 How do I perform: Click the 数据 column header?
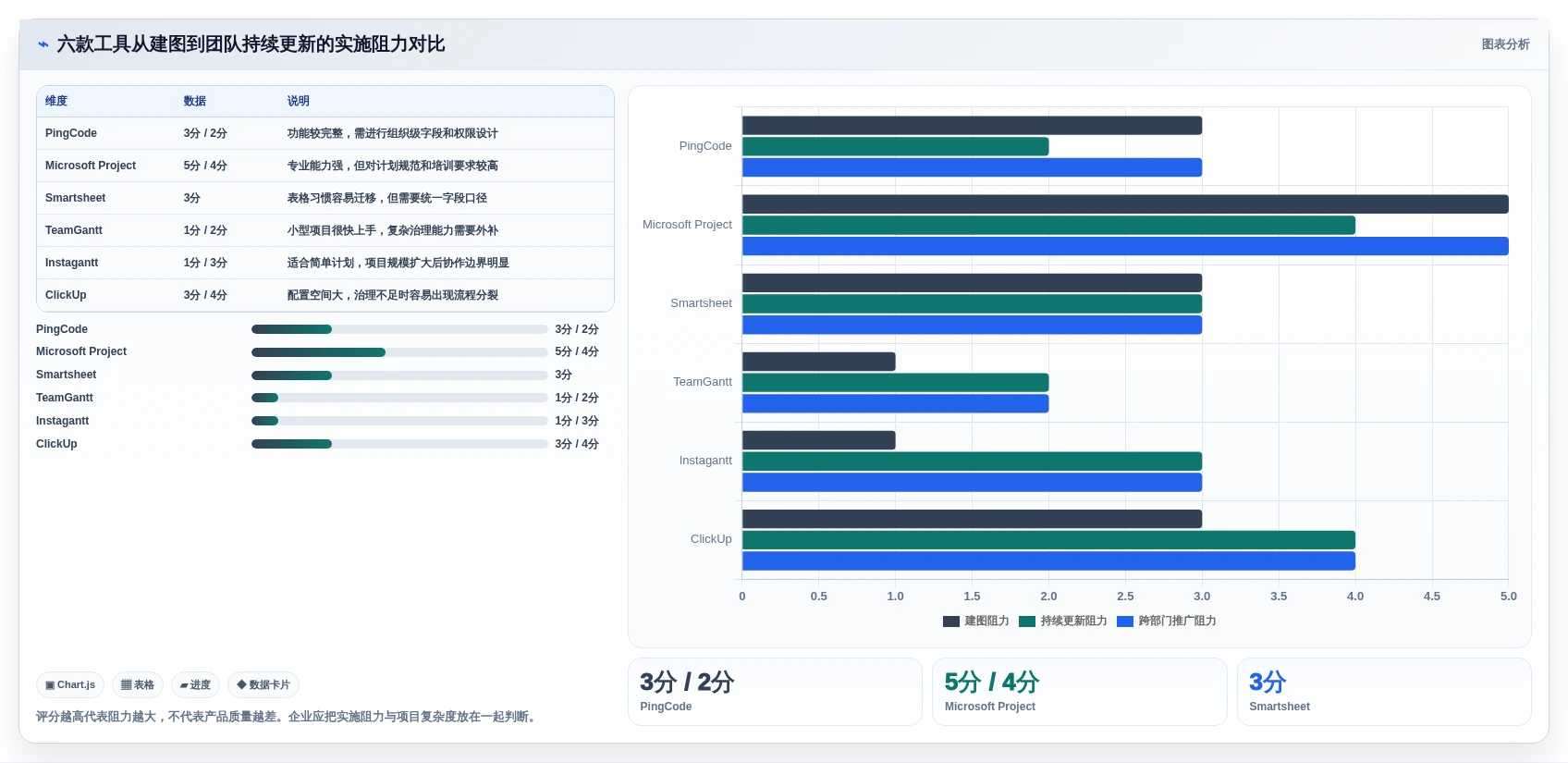(x=195, y=102)
